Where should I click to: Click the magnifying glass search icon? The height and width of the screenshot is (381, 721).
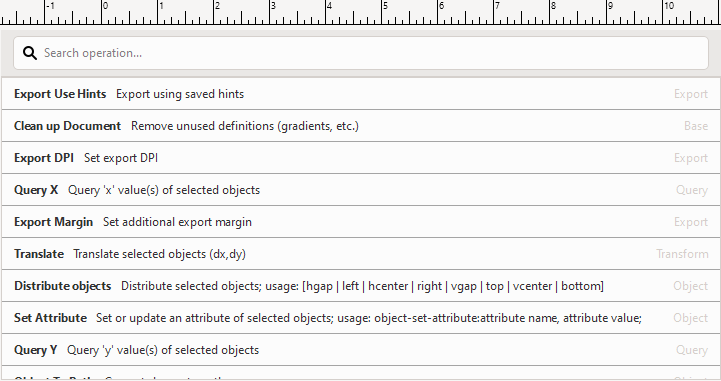[30, 53]
